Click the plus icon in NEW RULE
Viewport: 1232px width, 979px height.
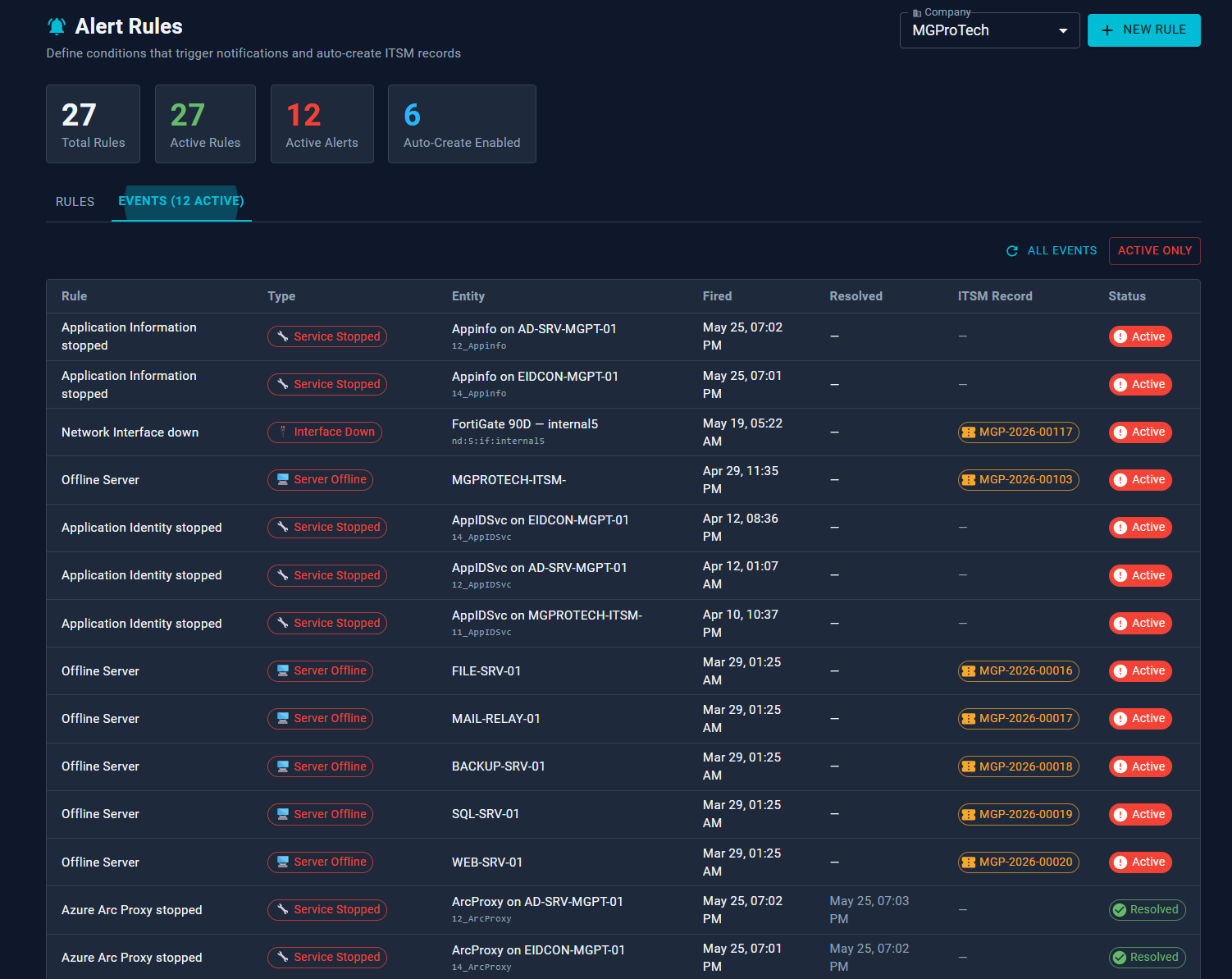[x=1107, y=30]
